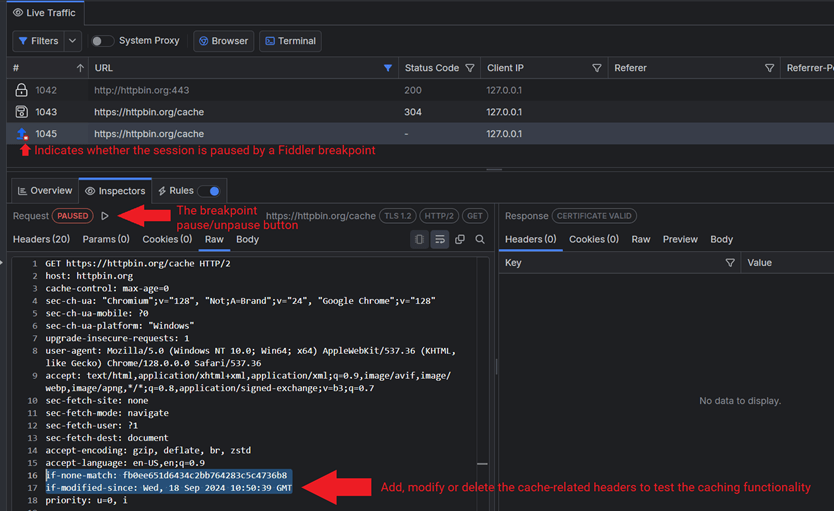Click the request editor scrollbar marker
The width and height of the screenshot is (834, 511).
point(482,464)
